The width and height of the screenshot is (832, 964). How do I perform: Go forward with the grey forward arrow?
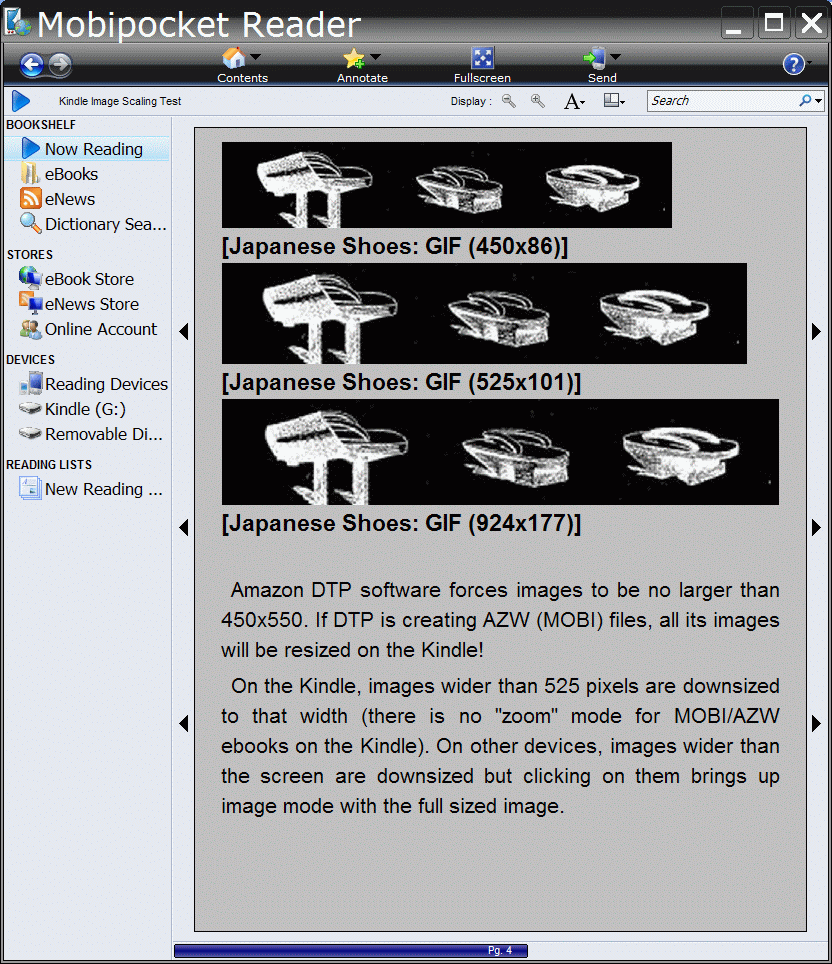[60, 64]
